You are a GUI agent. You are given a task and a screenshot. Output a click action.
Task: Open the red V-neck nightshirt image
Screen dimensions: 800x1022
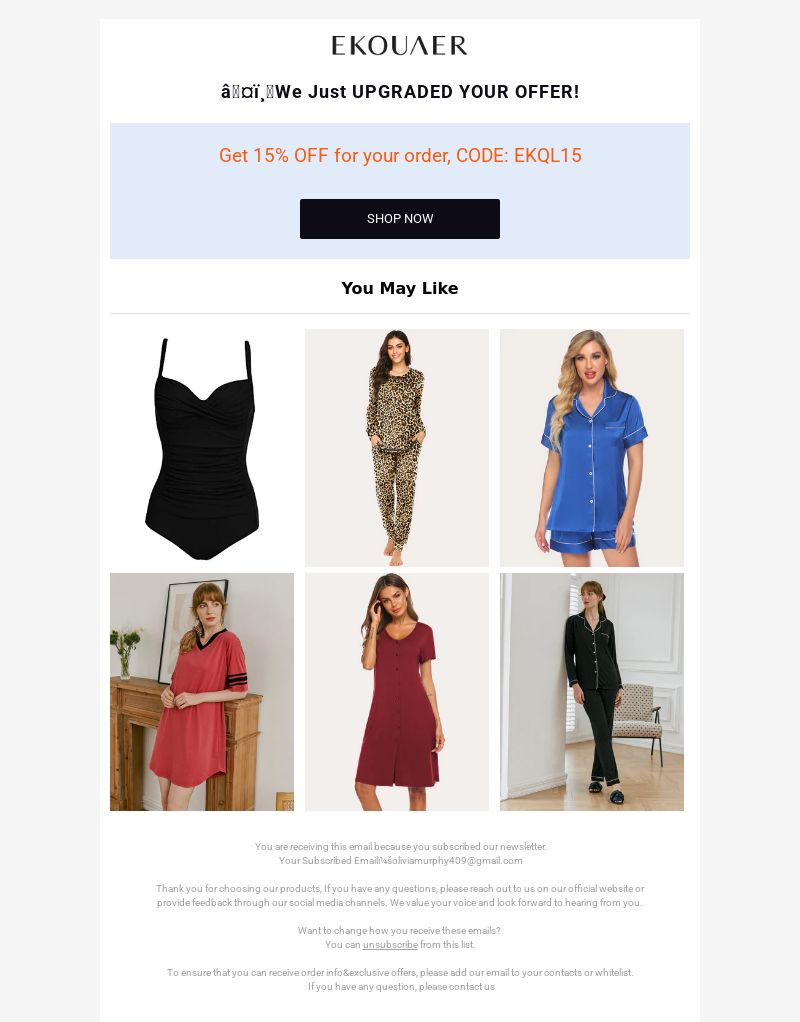(201, 692)
